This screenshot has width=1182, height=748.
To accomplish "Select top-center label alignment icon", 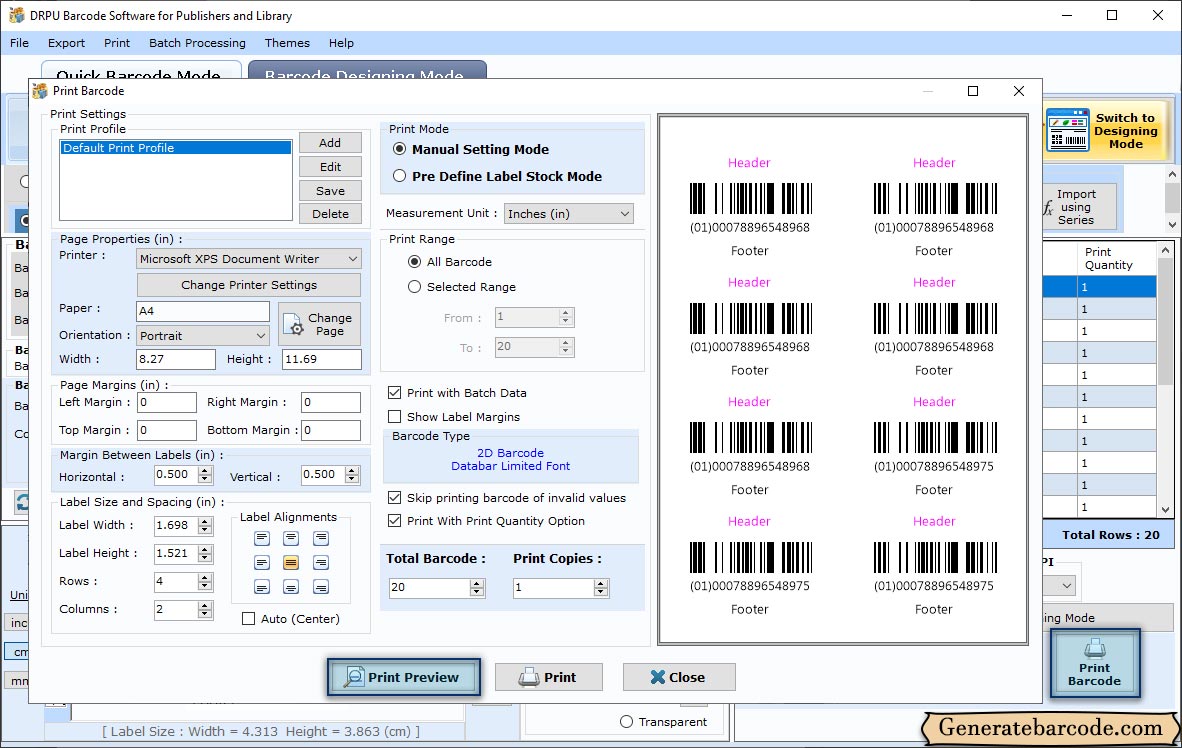I will (x=291, y=538).
